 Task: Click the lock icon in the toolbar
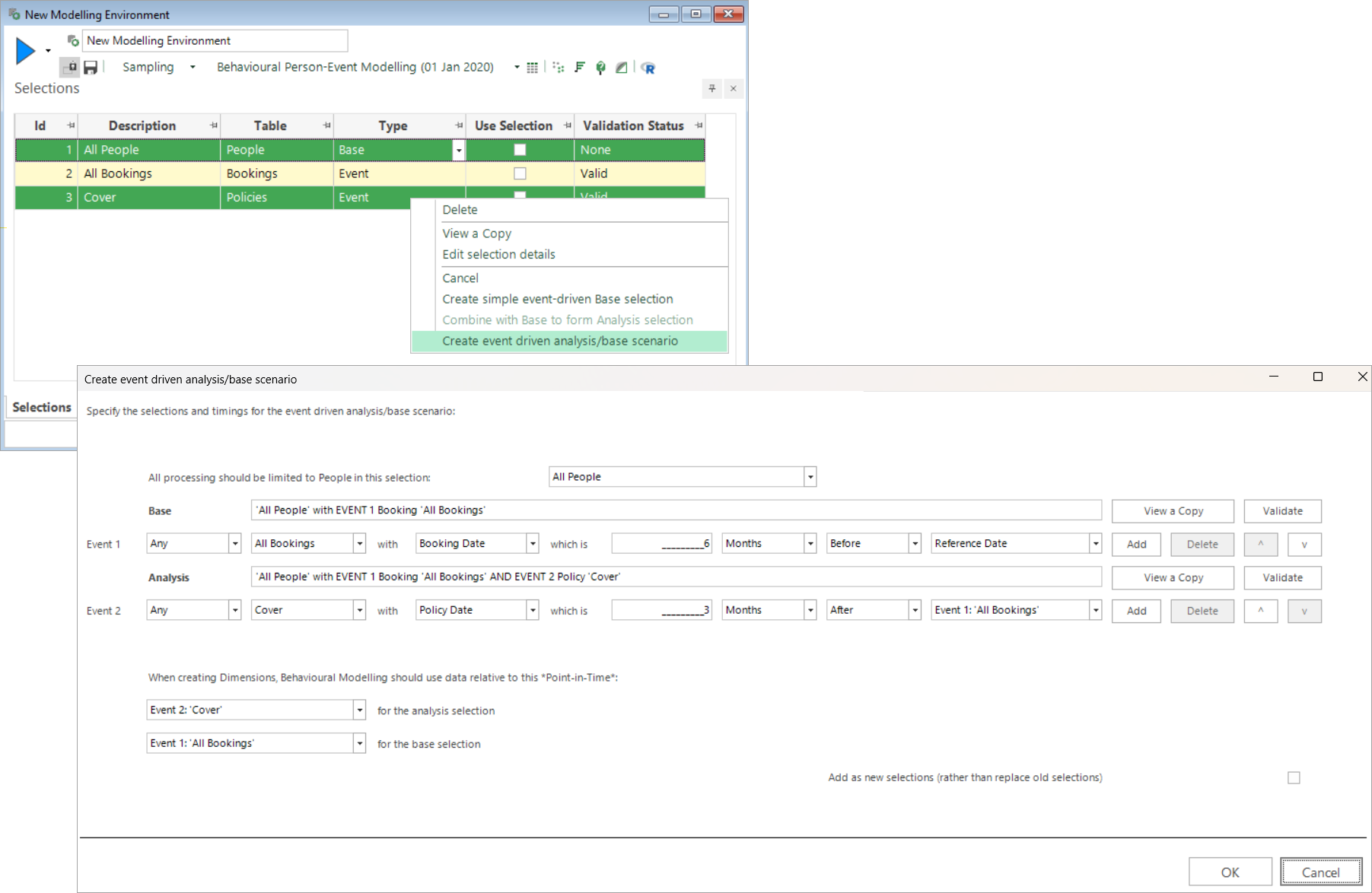tap(71, 67)
